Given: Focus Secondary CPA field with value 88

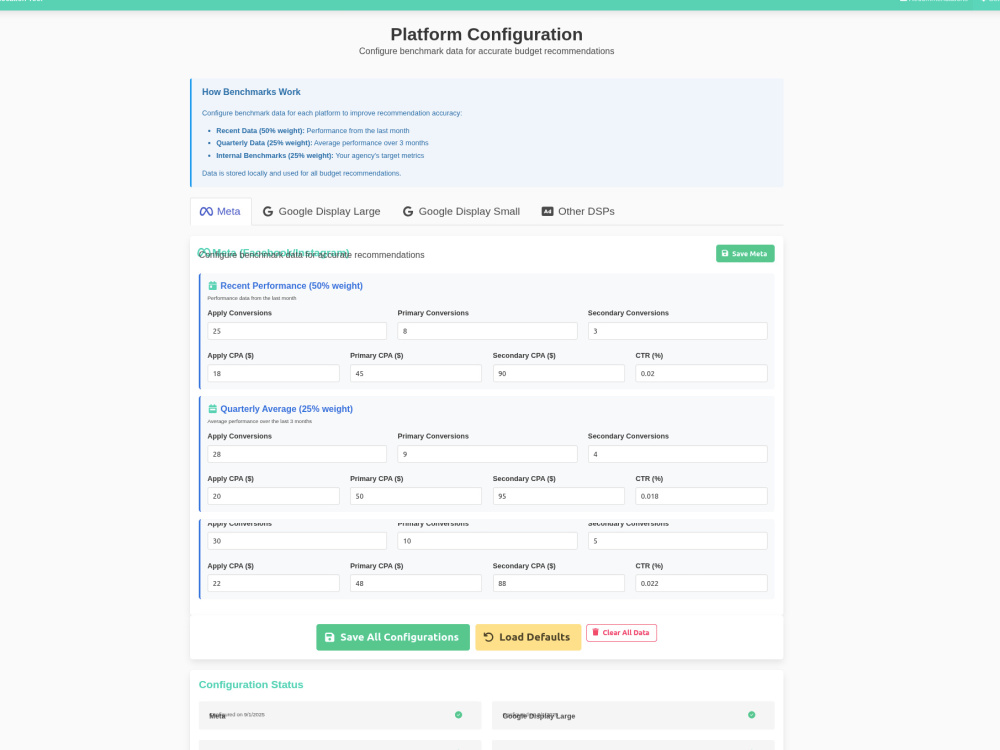Looking at the screenshot, I should [x=559, y=584].
